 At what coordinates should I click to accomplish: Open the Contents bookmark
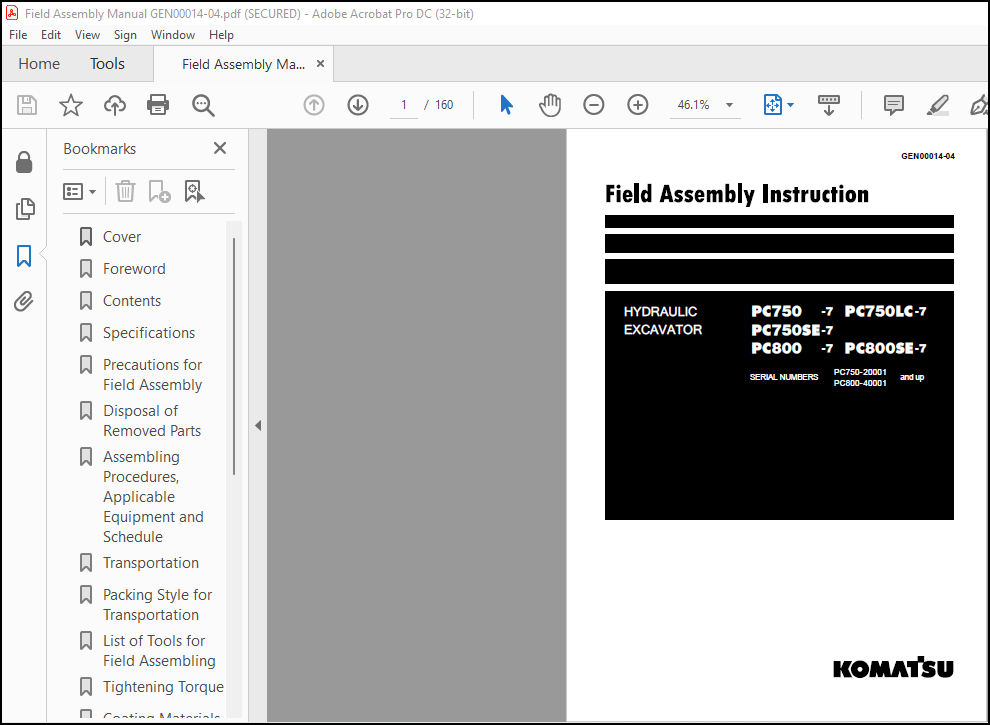click(132, 301)
